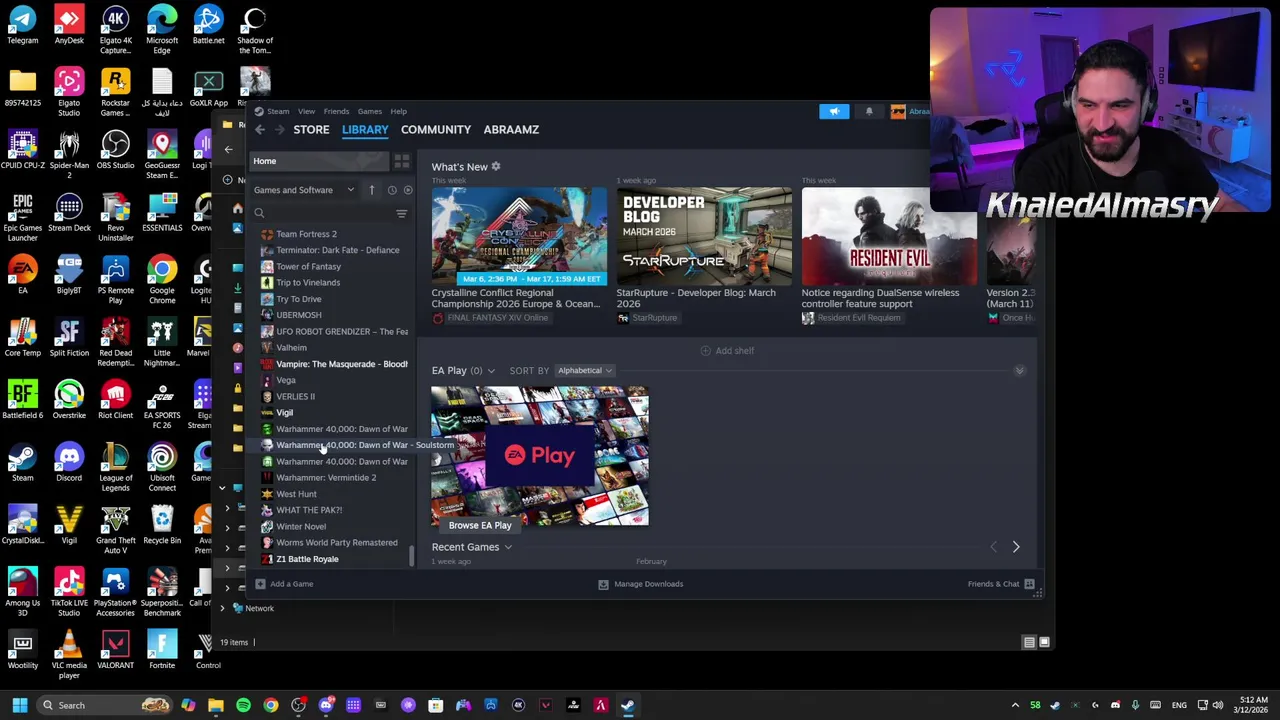
Task: Switch to the COMMUNITY tab
Action: pos(435,130)
